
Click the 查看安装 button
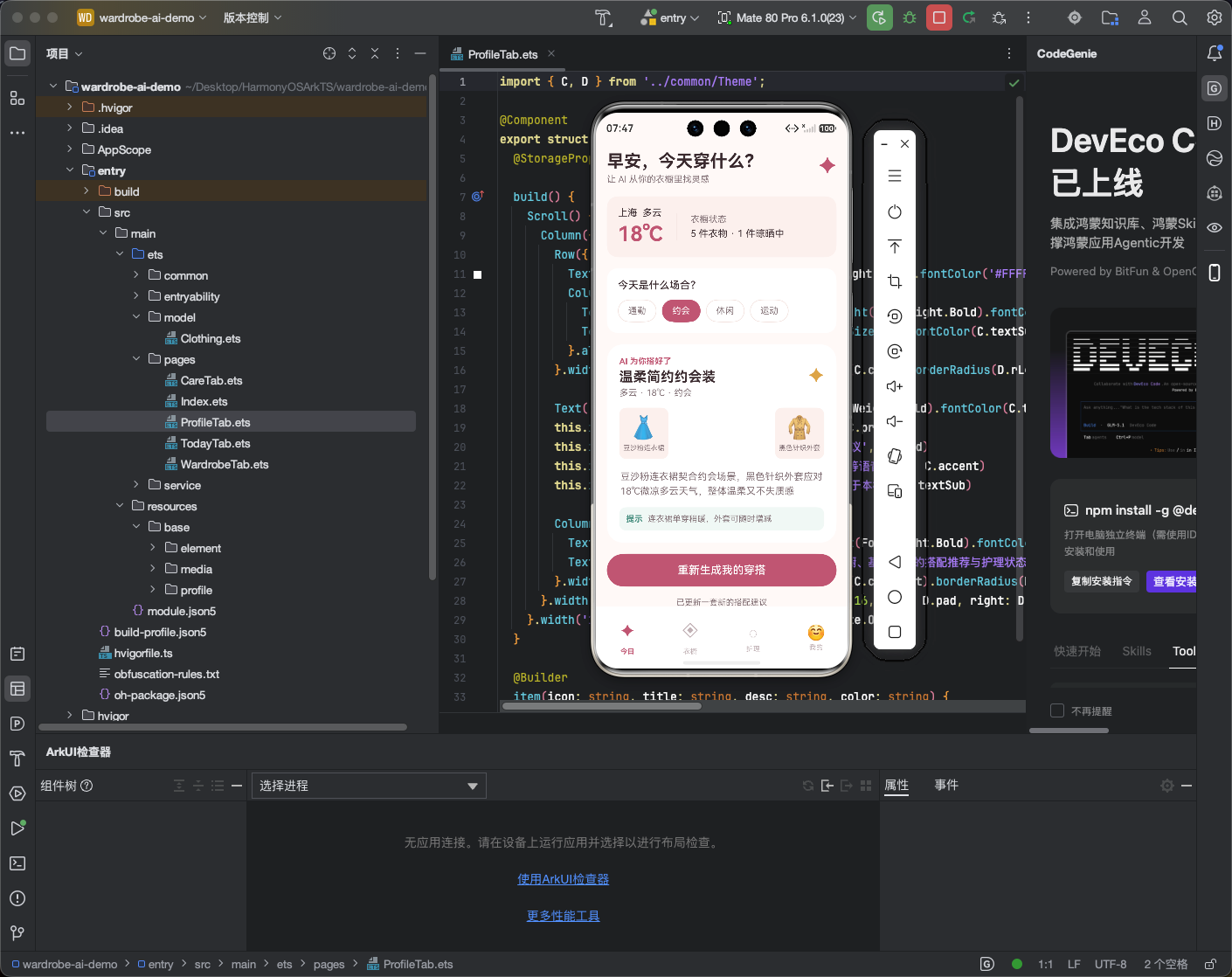pyautogui.click(x=1172, y=581)
